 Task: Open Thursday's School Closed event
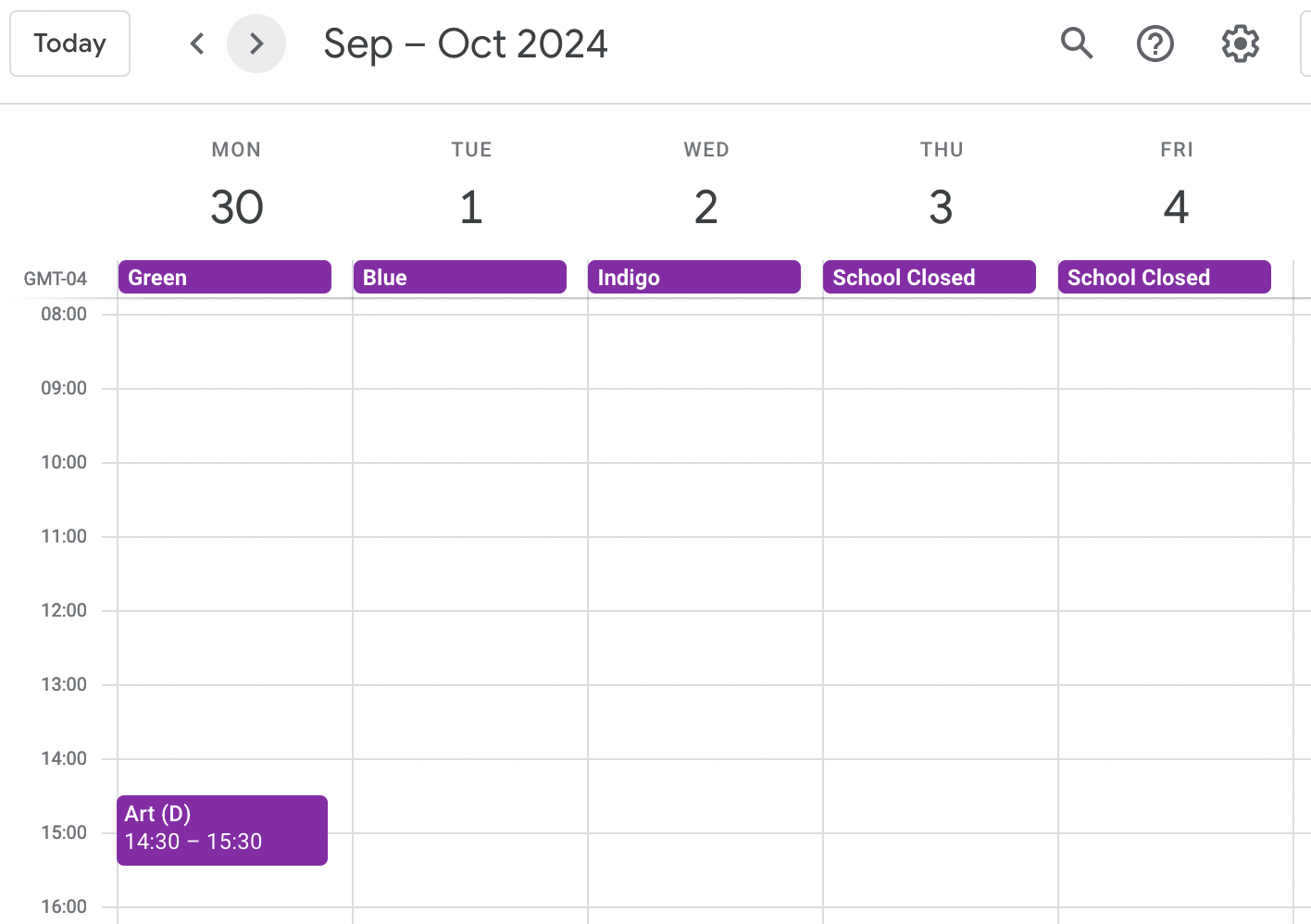(x=930, y=277)
